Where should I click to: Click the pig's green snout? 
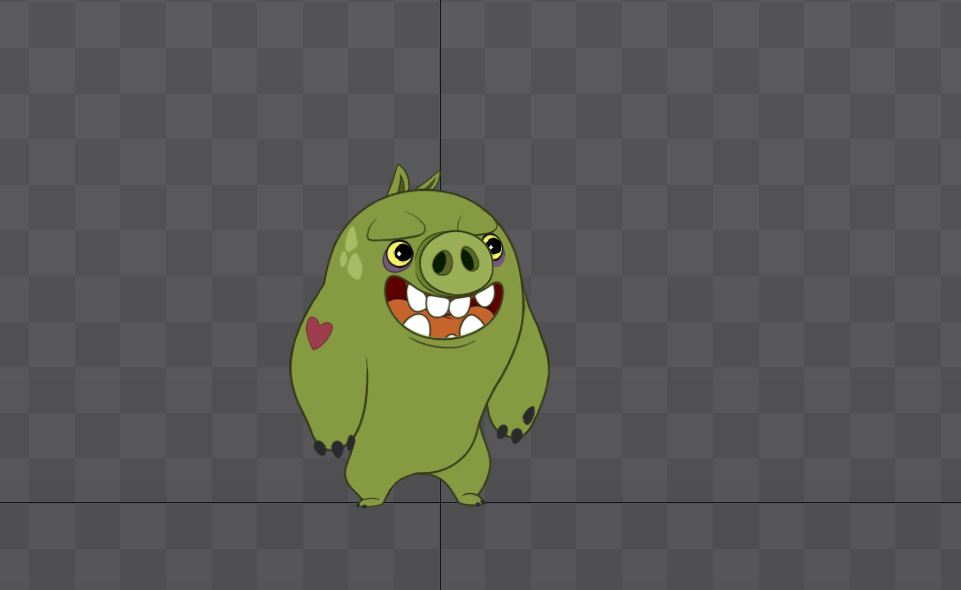coord(455,262)
